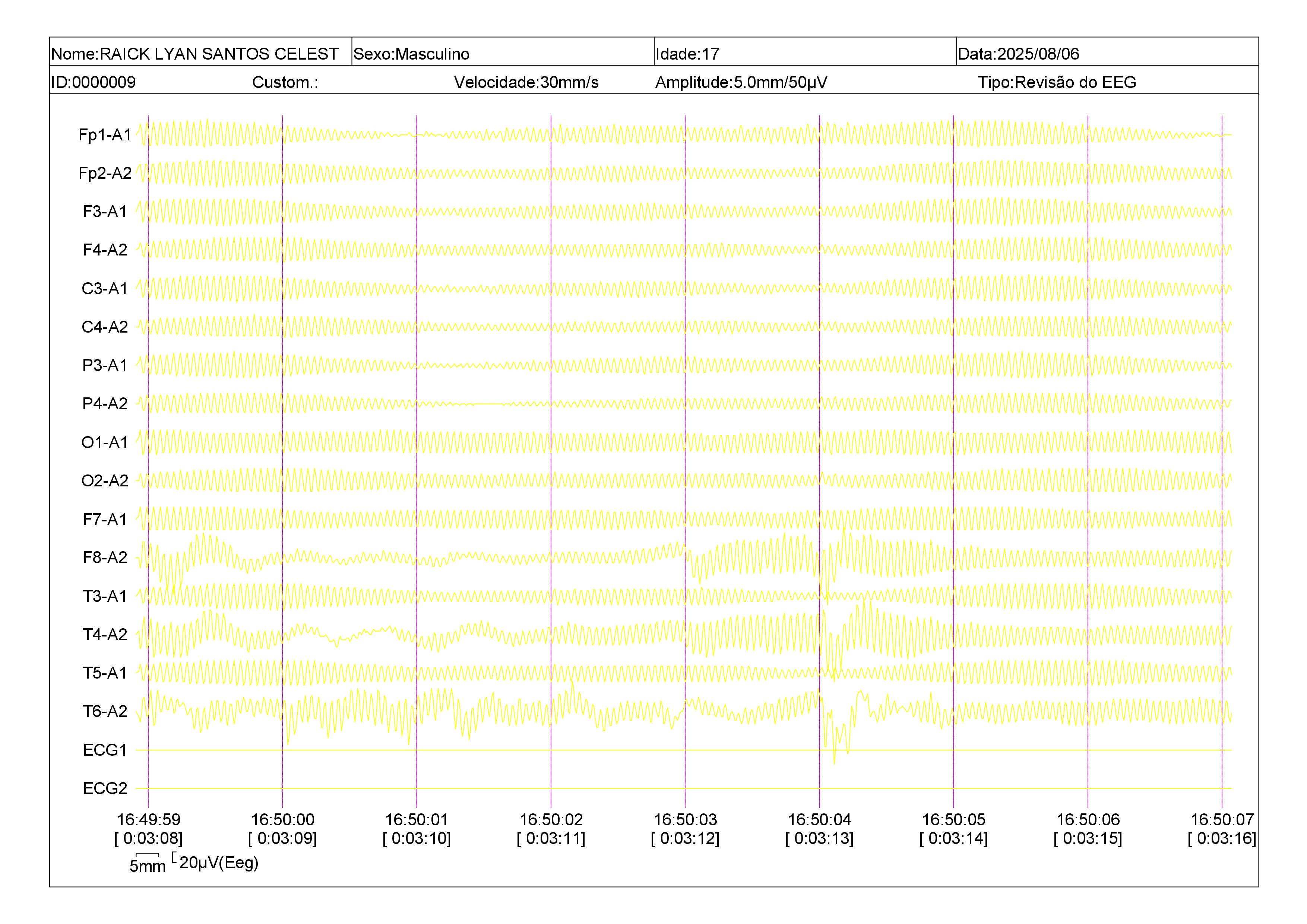Select the 'Custom.:' label

pyautogui.click(x=285, y=82)
